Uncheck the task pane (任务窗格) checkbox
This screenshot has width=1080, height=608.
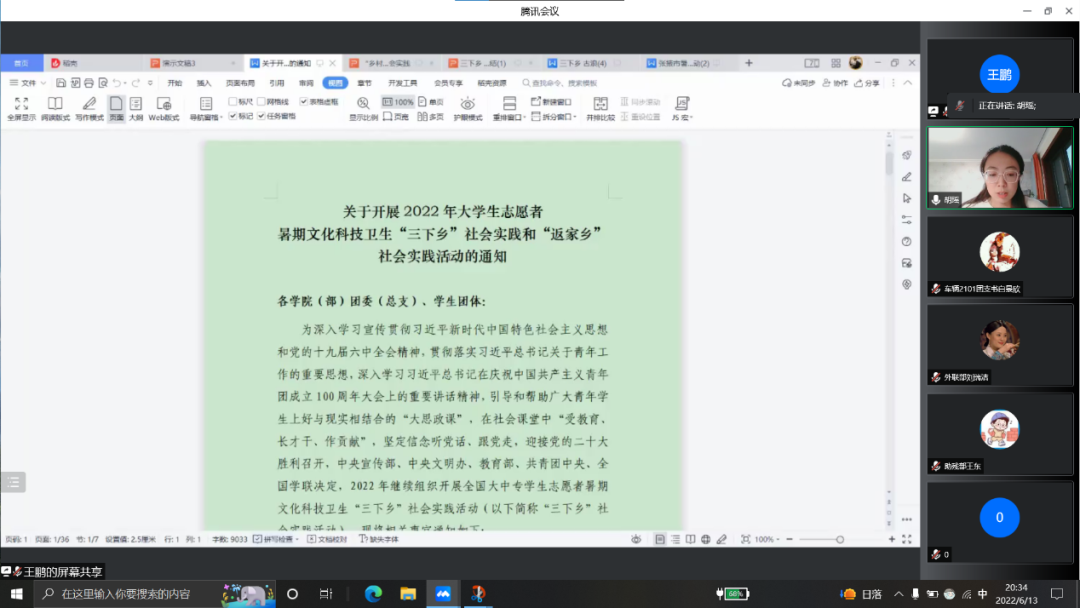click(262, 116)
